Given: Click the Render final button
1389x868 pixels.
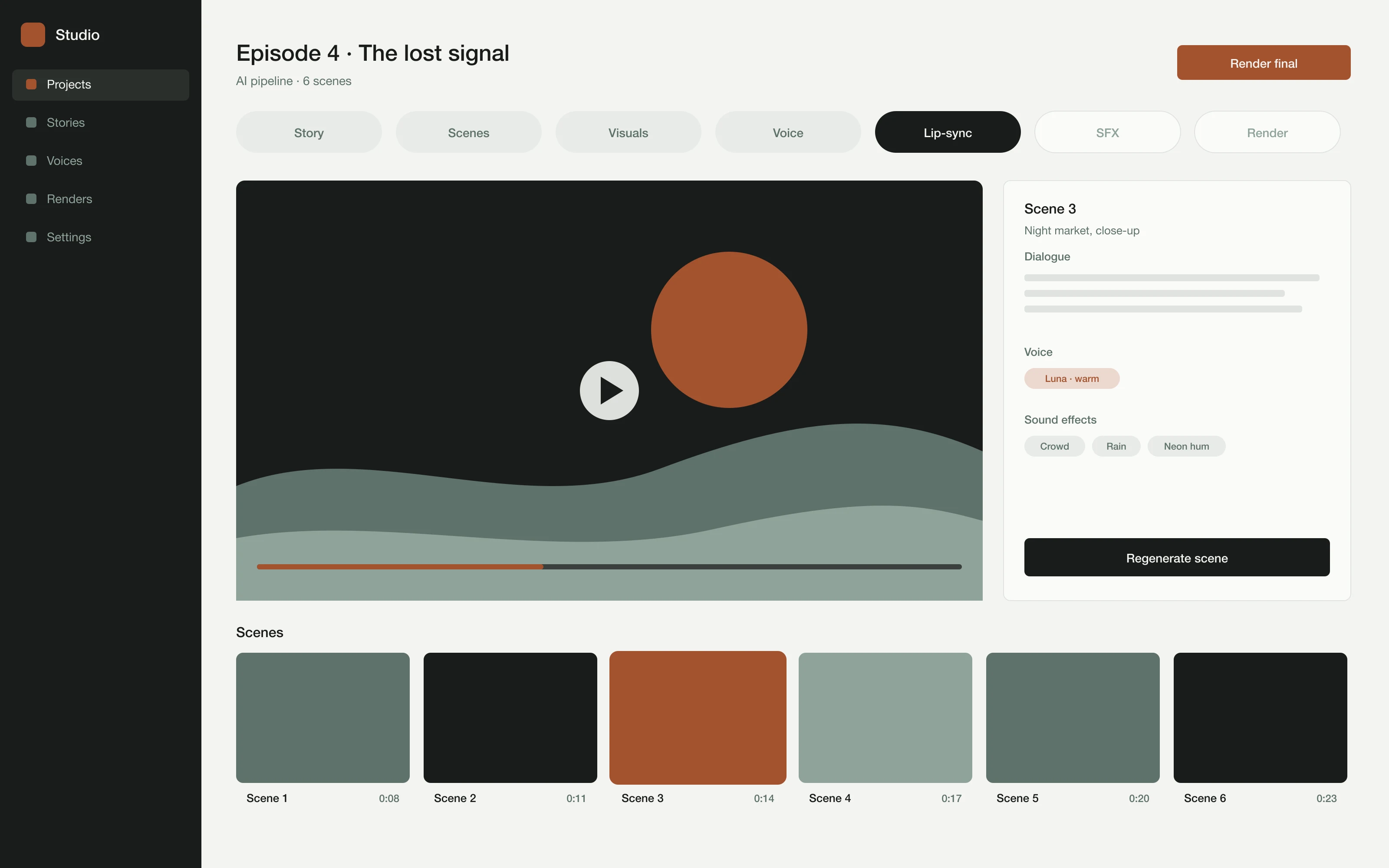Looking at the screenshot, I should point(1263,62).
